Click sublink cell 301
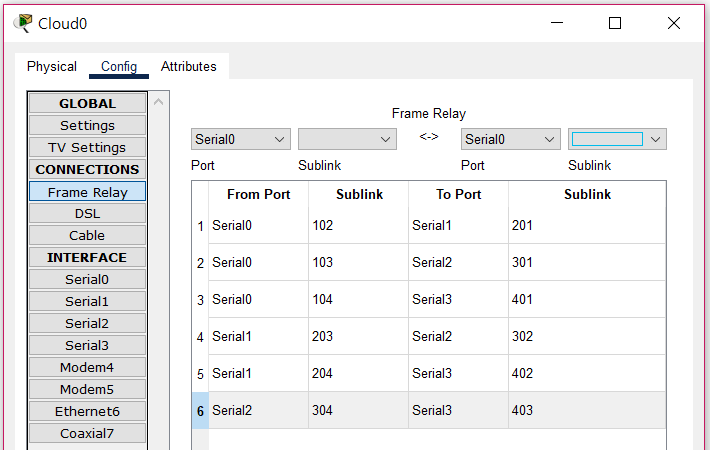 coord(587,263)
